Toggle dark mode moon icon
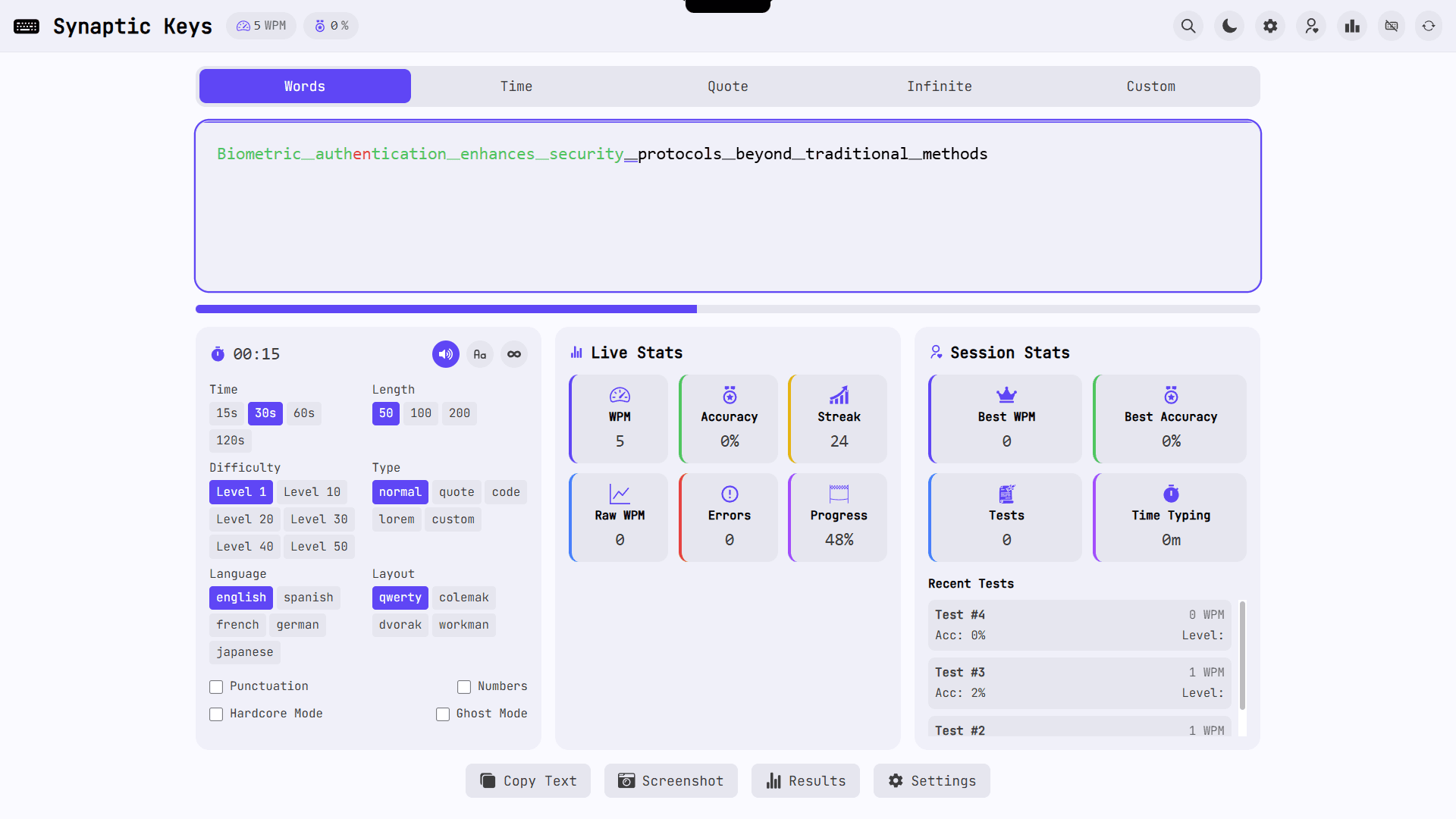Screen dimensions: 1456x819 click(1229, 26)
